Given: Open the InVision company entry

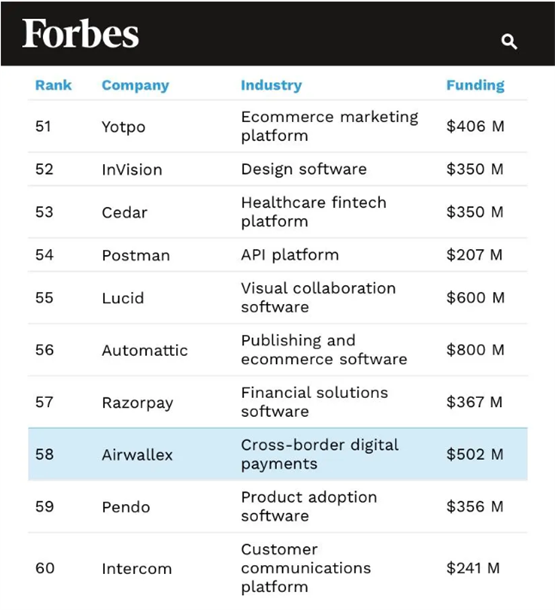Looking at the screenshot, I should coord(132,170).
